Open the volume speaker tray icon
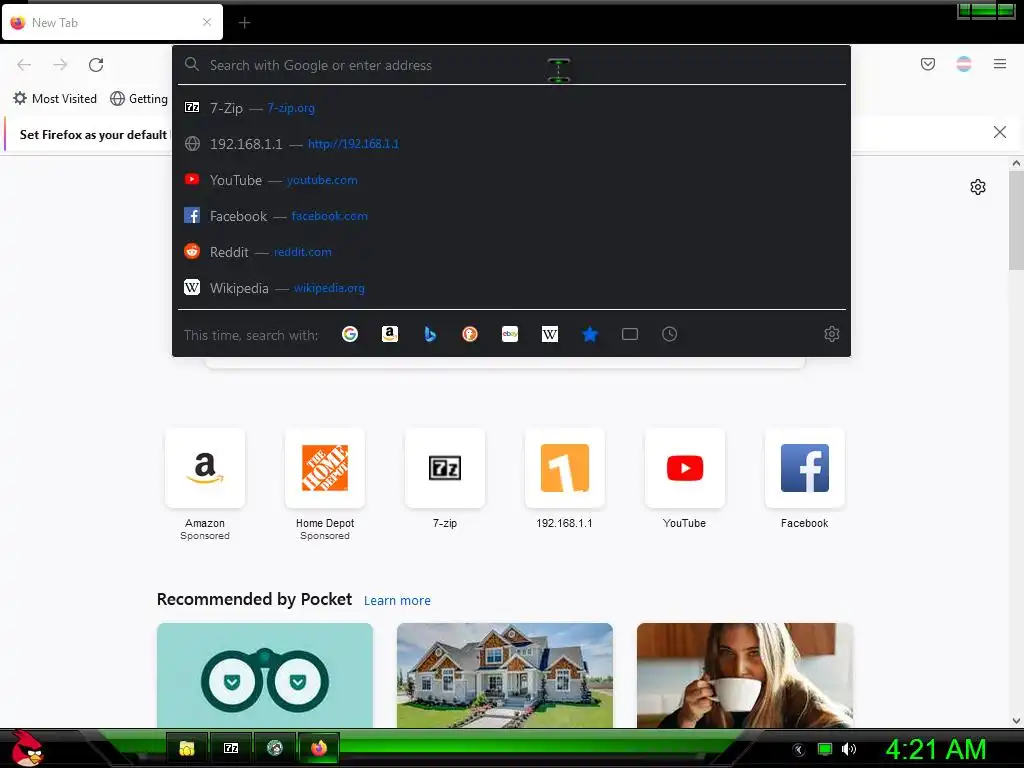 pos(849,749)
